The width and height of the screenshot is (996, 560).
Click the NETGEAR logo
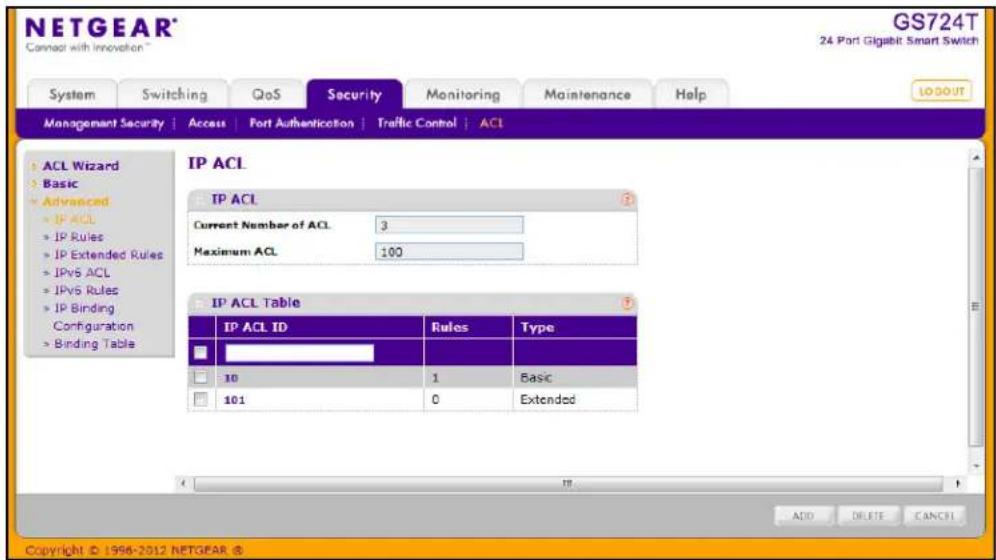pyautogui.click(x=100, y=34)
